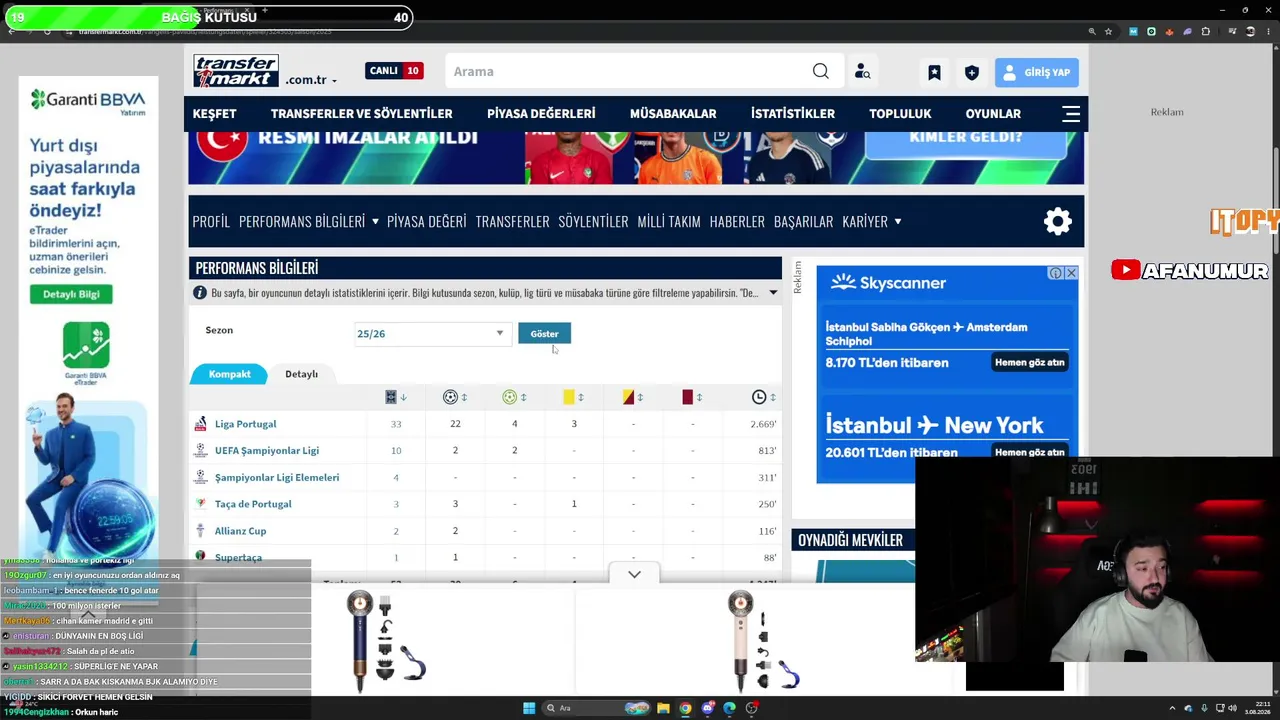Open the settings gear on player page

coord(1058,221)
